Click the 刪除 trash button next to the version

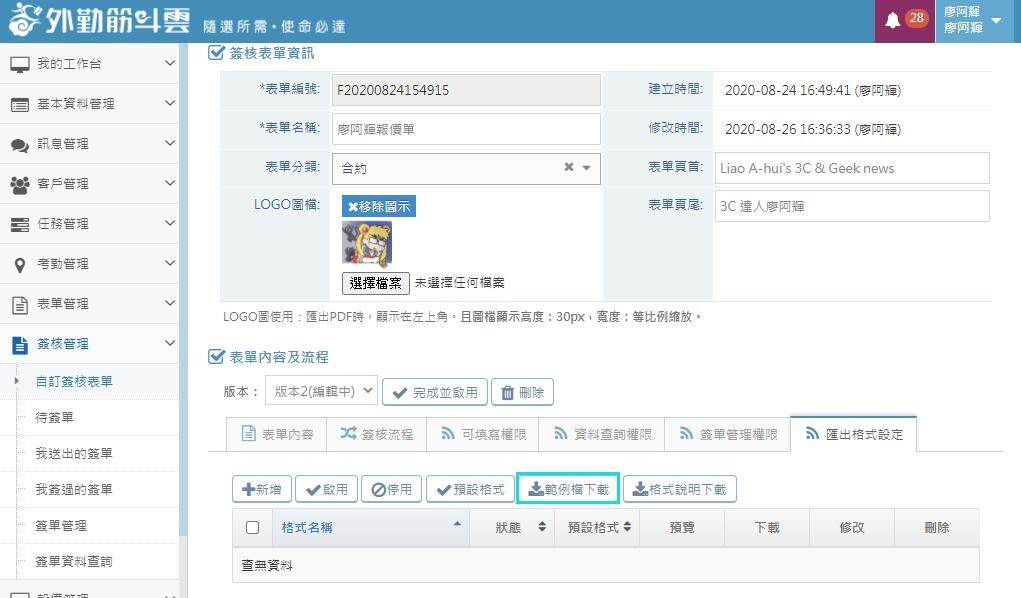(522, 392)
